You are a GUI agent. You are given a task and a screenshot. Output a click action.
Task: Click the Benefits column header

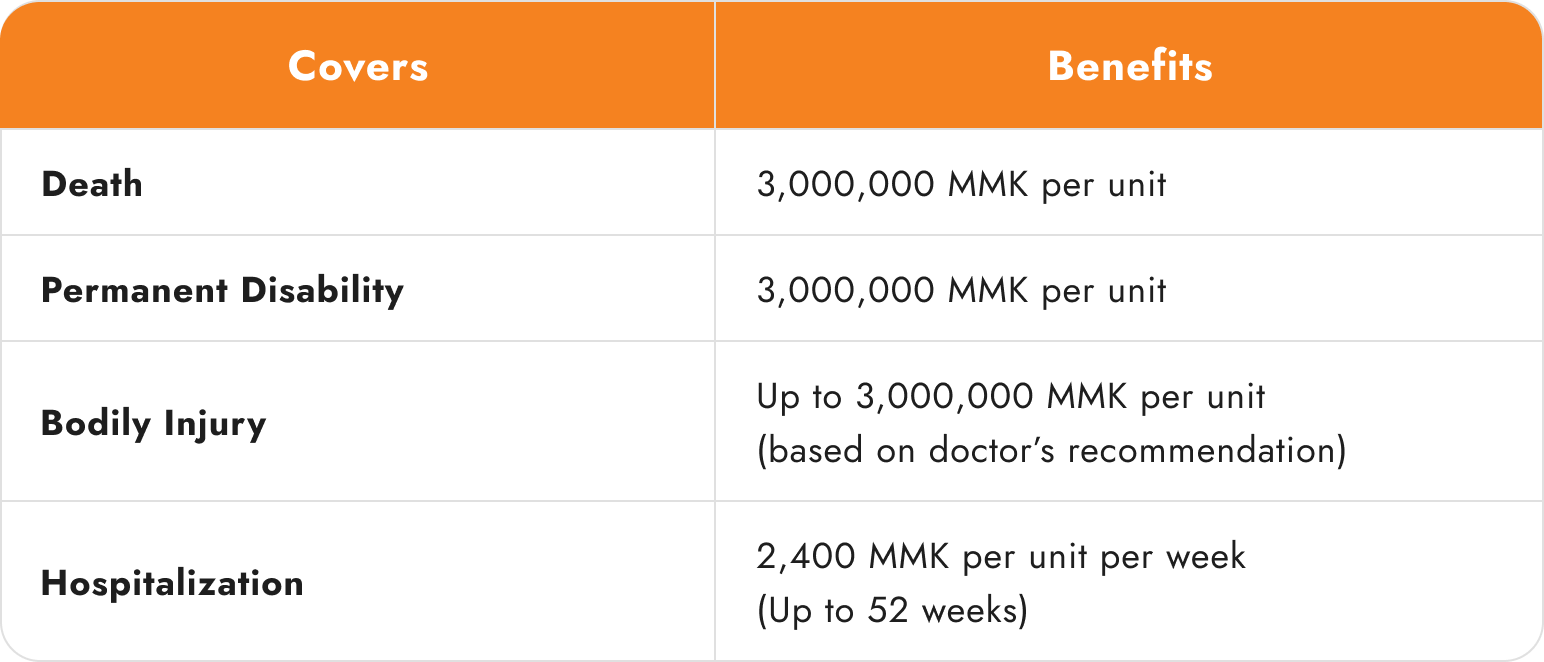point(1130,66)
